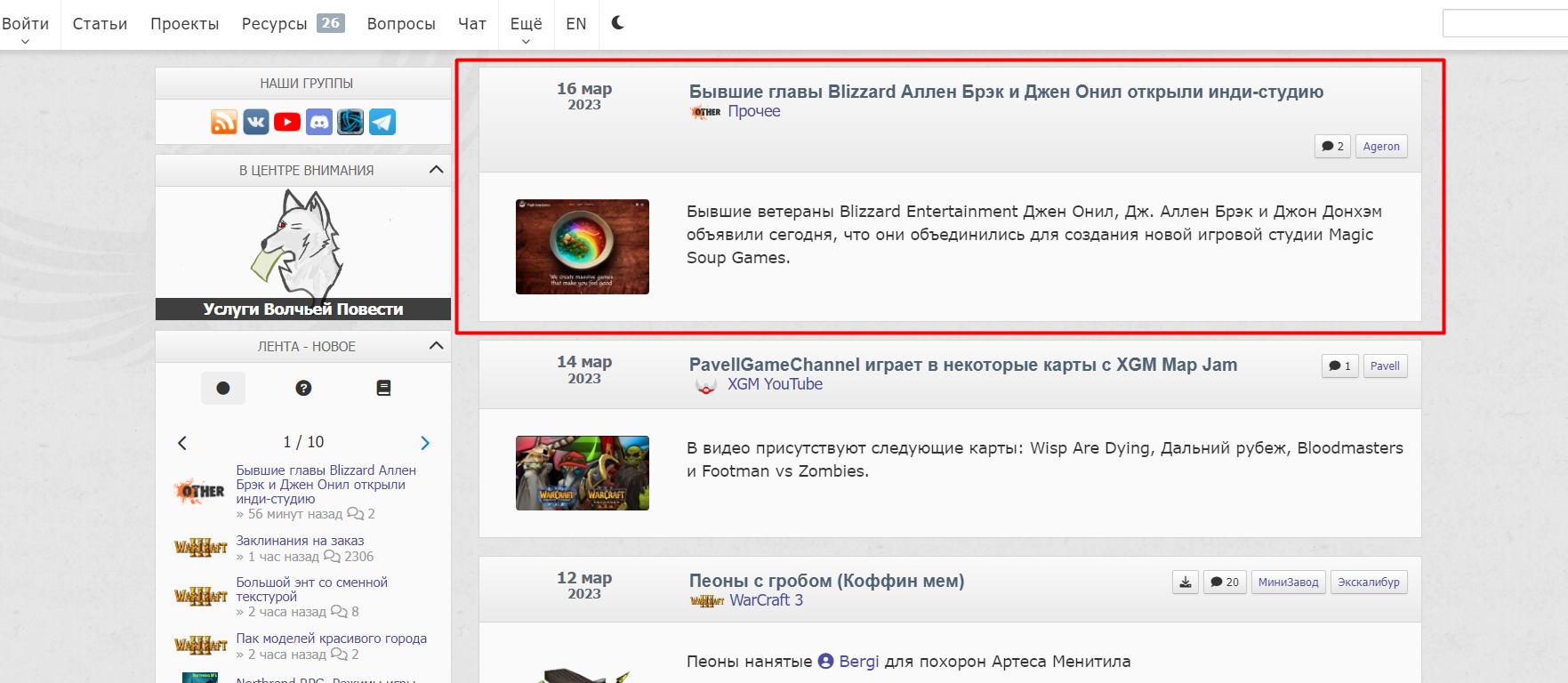Open the Battle.net group icon
This screenshot has height=683, width=1568.
350,122
